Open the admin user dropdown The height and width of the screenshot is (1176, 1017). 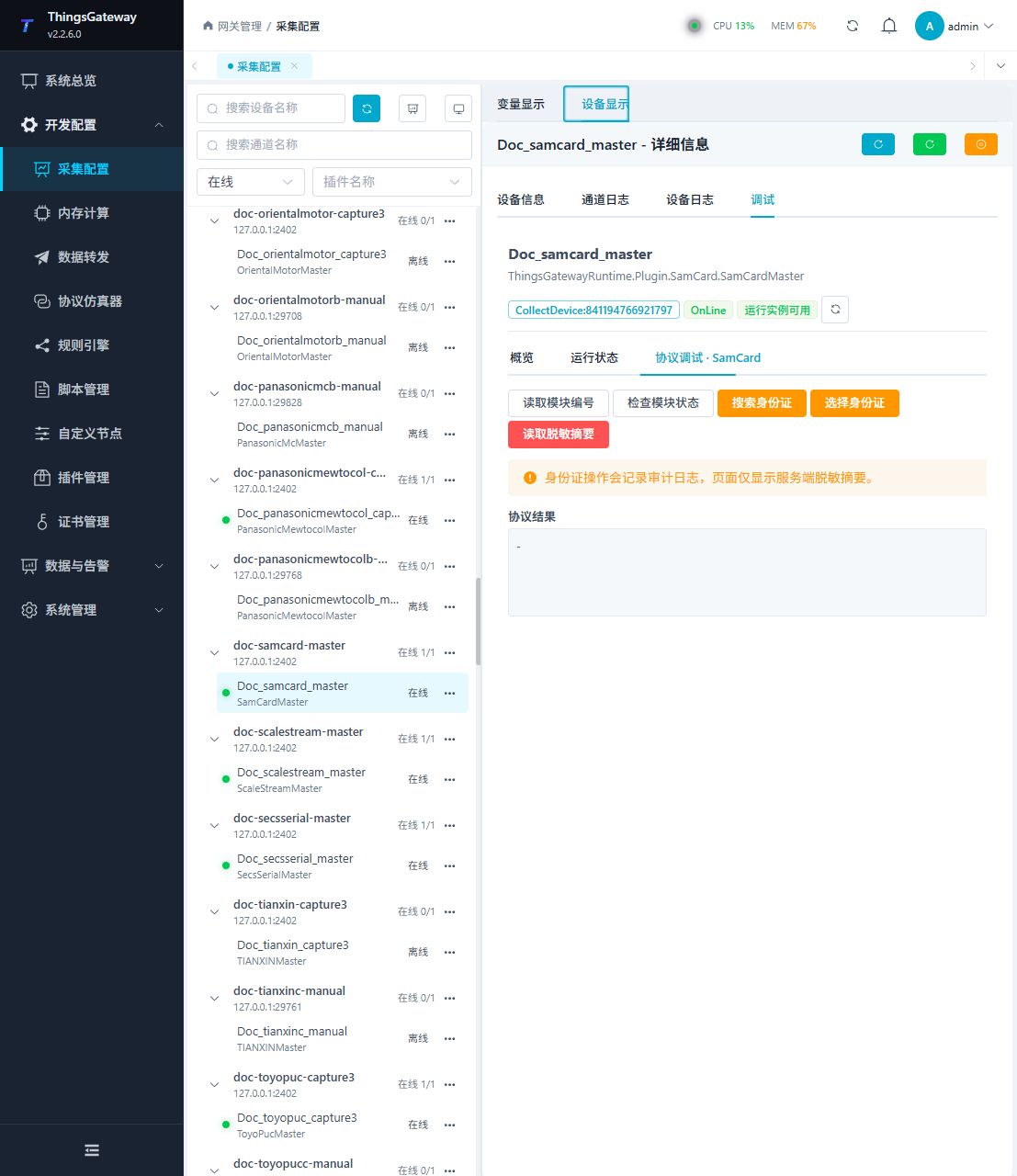coord(955,26)
